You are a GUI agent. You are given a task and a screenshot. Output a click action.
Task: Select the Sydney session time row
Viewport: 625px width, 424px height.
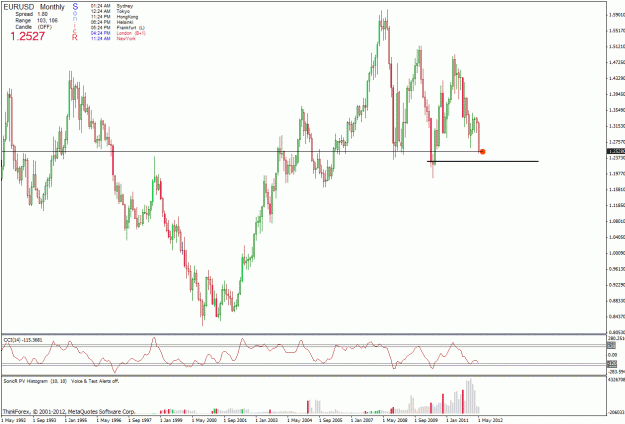pos(112,6)
